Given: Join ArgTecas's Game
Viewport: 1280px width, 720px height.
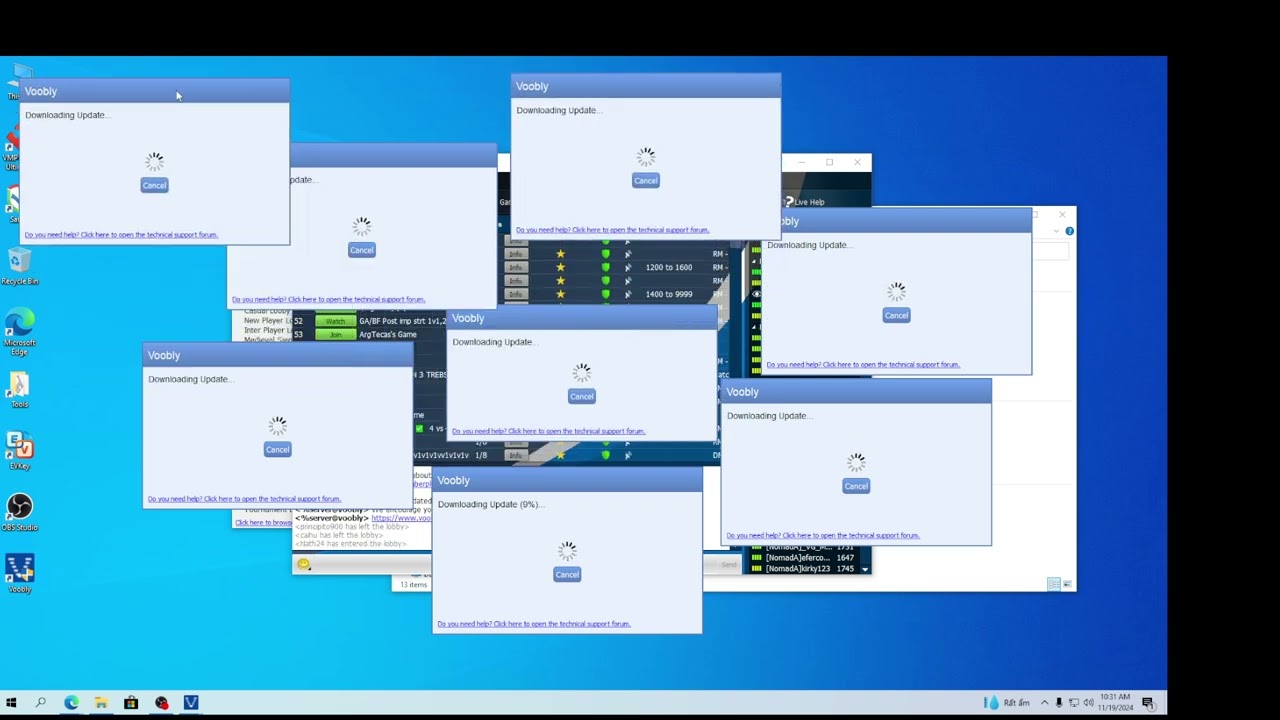Looking at the screenshot, I should pos(335,335).
